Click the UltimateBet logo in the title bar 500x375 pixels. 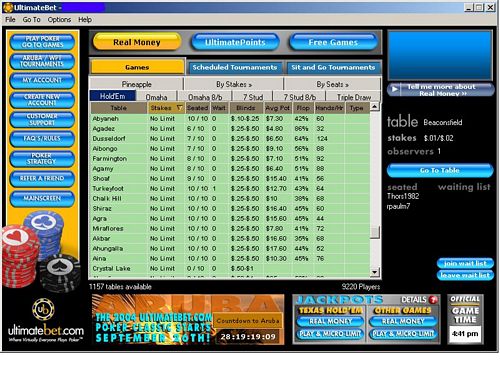point(7,7)
